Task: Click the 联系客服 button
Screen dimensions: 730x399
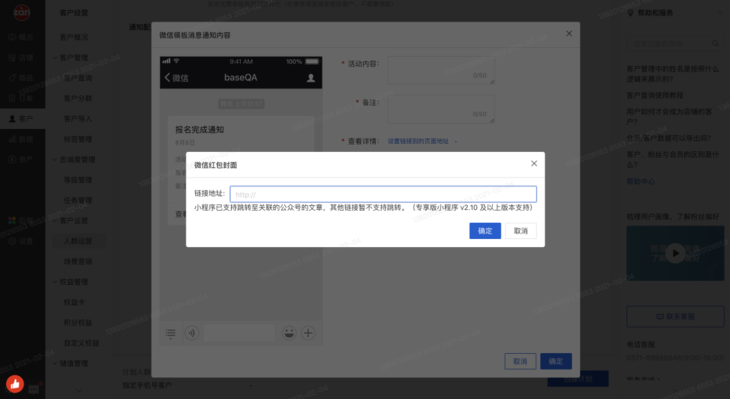Action: click(675, 317)
